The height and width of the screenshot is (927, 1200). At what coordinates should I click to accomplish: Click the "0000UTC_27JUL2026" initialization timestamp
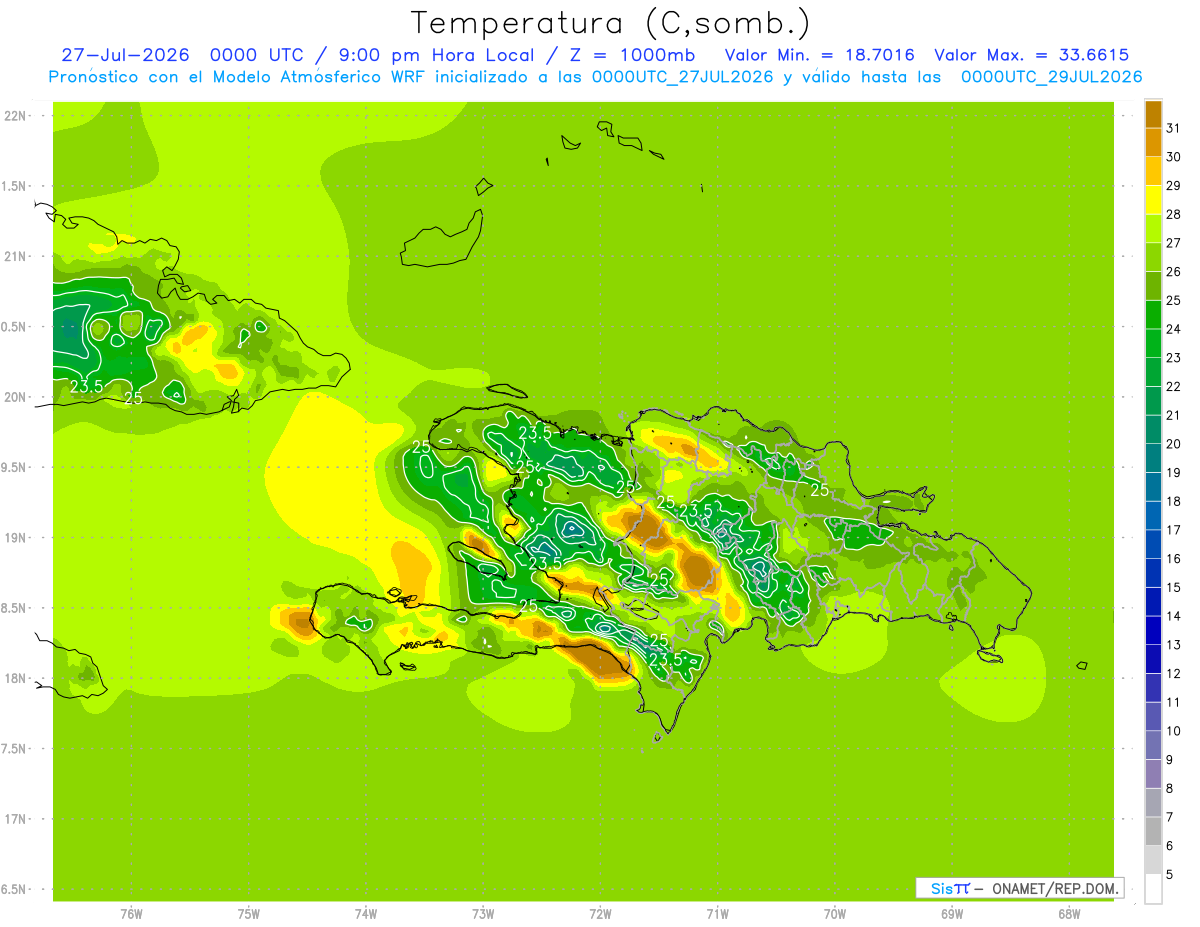tap(682, 77)
